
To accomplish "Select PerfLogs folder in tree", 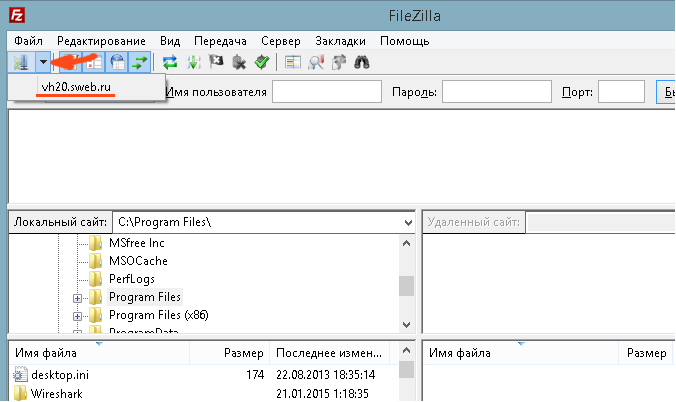I will pyautogui.click(x=131, y=279).
